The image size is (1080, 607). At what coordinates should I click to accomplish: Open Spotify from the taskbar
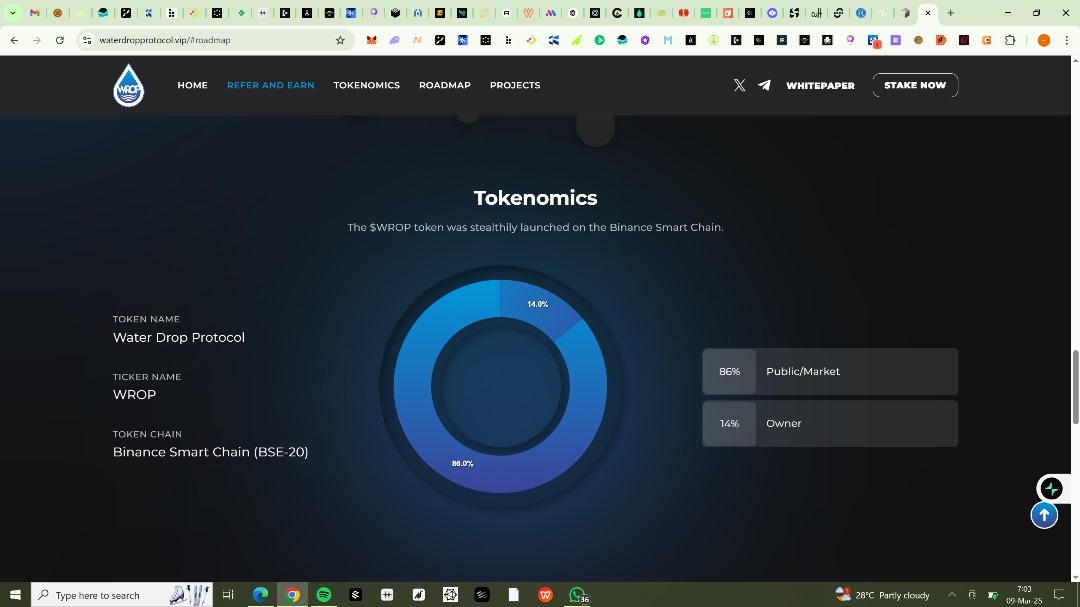[x=324, y=595]
